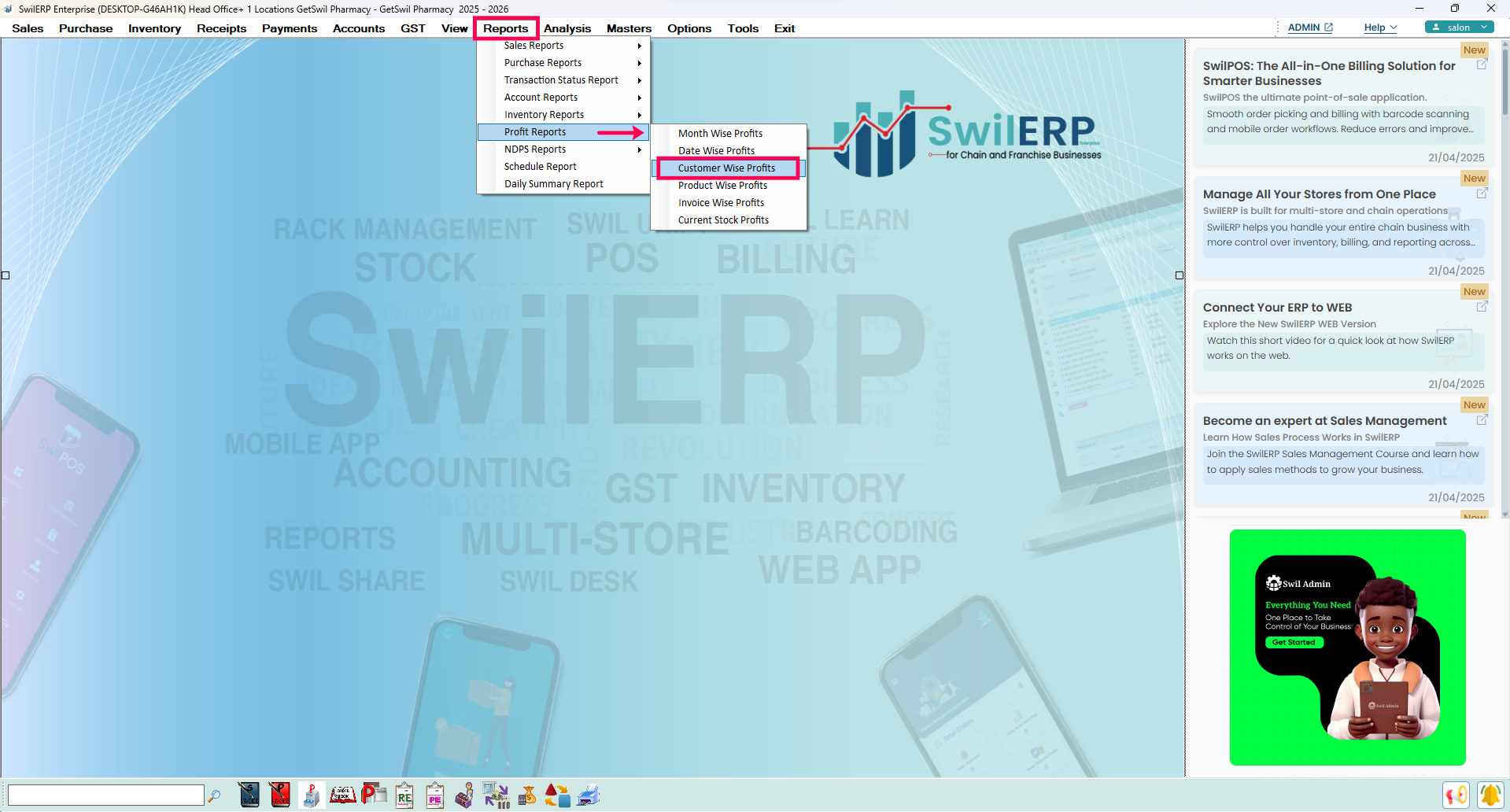Click the bottom toolbar search input field
1510x812 pixels.
[105, 795]
